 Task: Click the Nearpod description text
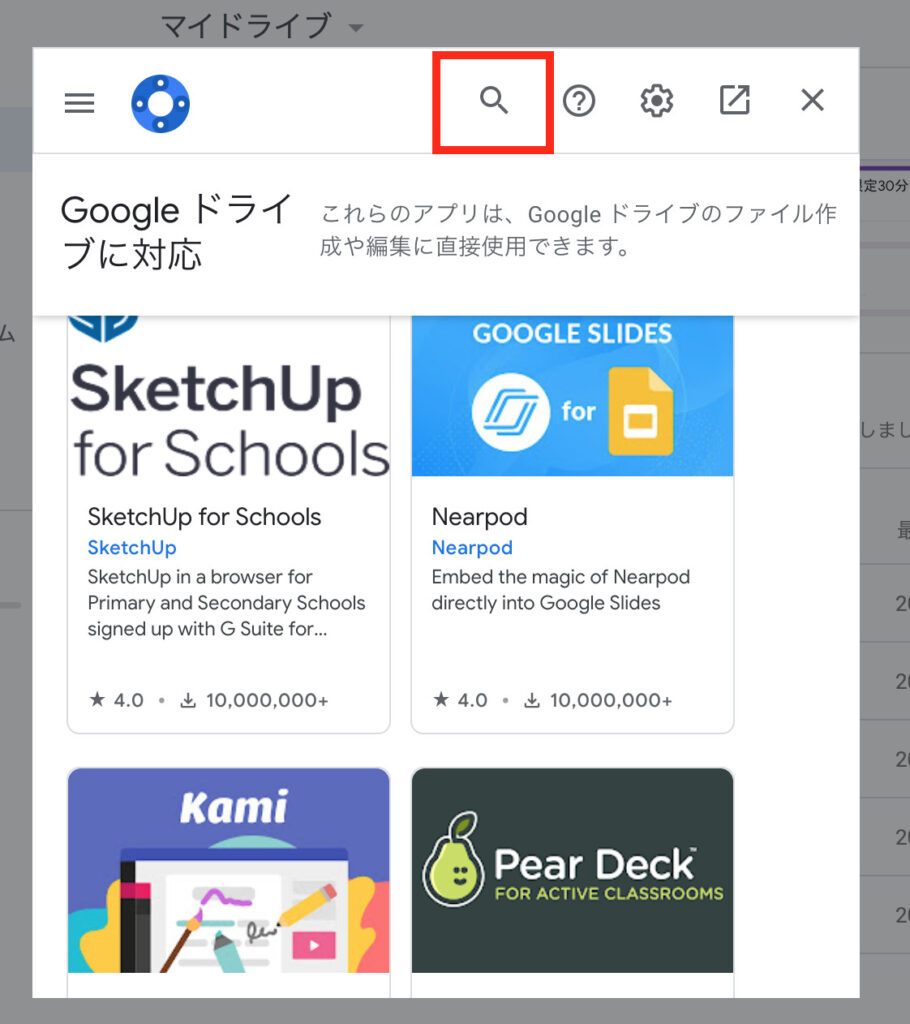click(561, 590)
